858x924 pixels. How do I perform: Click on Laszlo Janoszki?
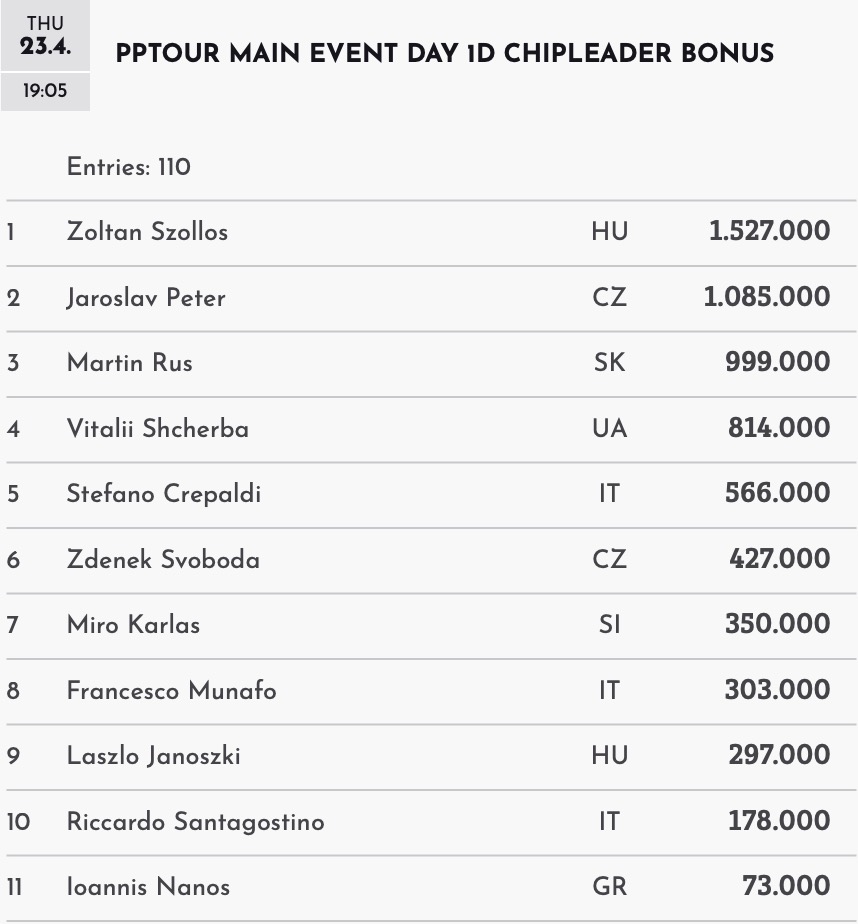pyautogui.click(x=153, y=756)
